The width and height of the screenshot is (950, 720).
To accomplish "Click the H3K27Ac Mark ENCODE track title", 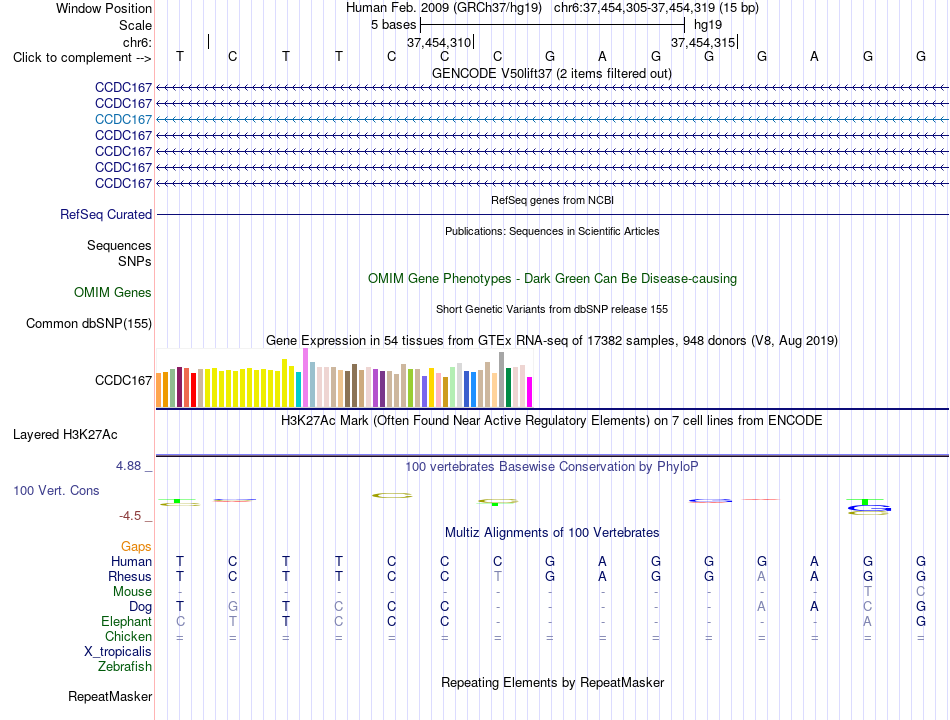I will [x=552, y=421].
